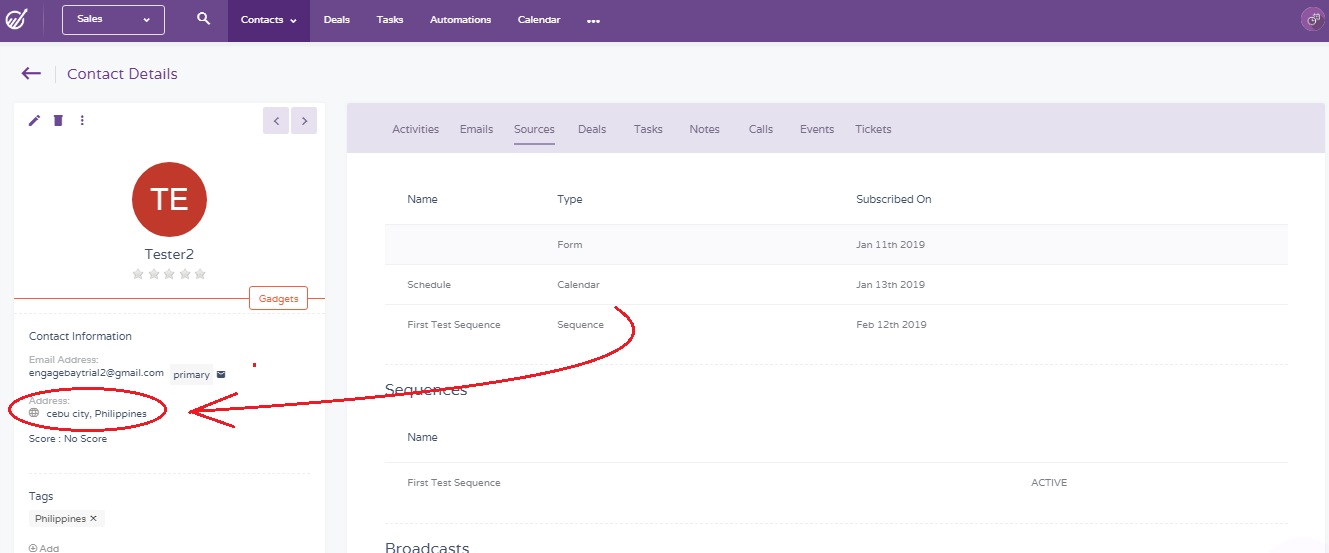Viewport: 1329px width, 553px height.
Task: Remove the Philippines tag with X
Action: [93, 519]
